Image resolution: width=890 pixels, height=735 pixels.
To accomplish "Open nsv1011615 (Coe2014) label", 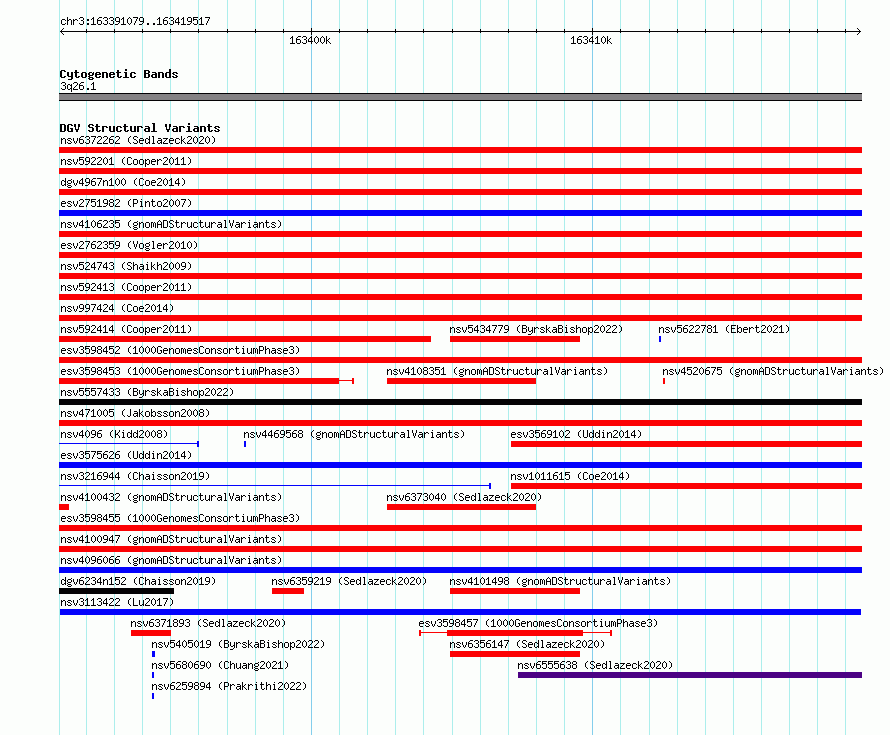I will pos(570,476).
